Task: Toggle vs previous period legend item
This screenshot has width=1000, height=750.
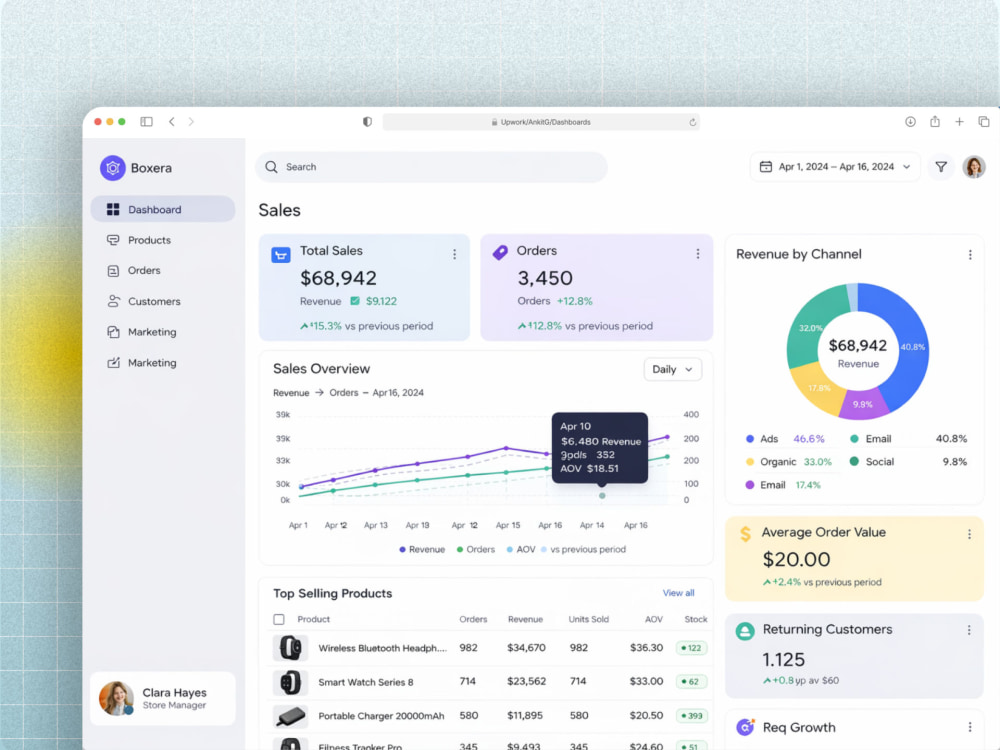Action: 584,549
